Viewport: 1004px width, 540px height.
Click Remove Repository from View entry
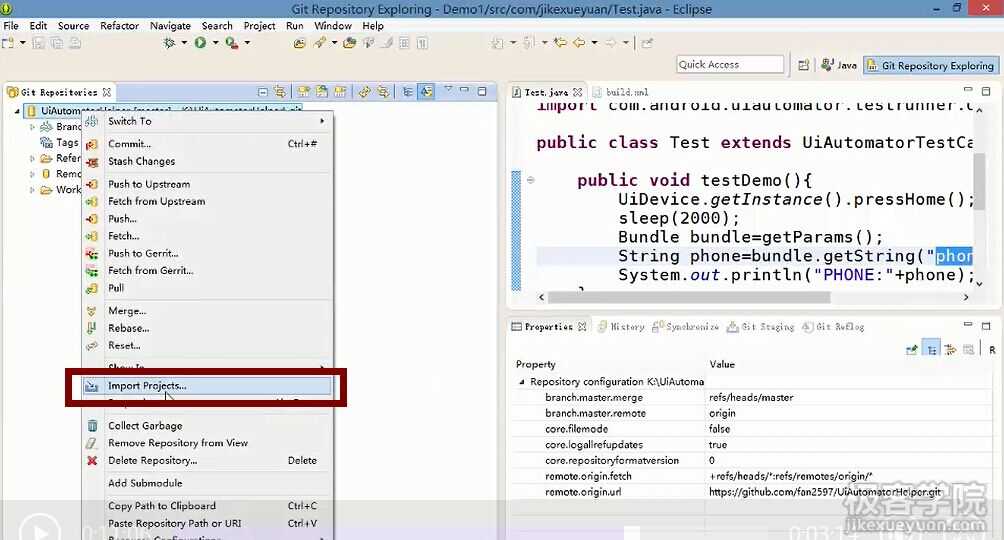pyautogui.click(x=207, y=443)
